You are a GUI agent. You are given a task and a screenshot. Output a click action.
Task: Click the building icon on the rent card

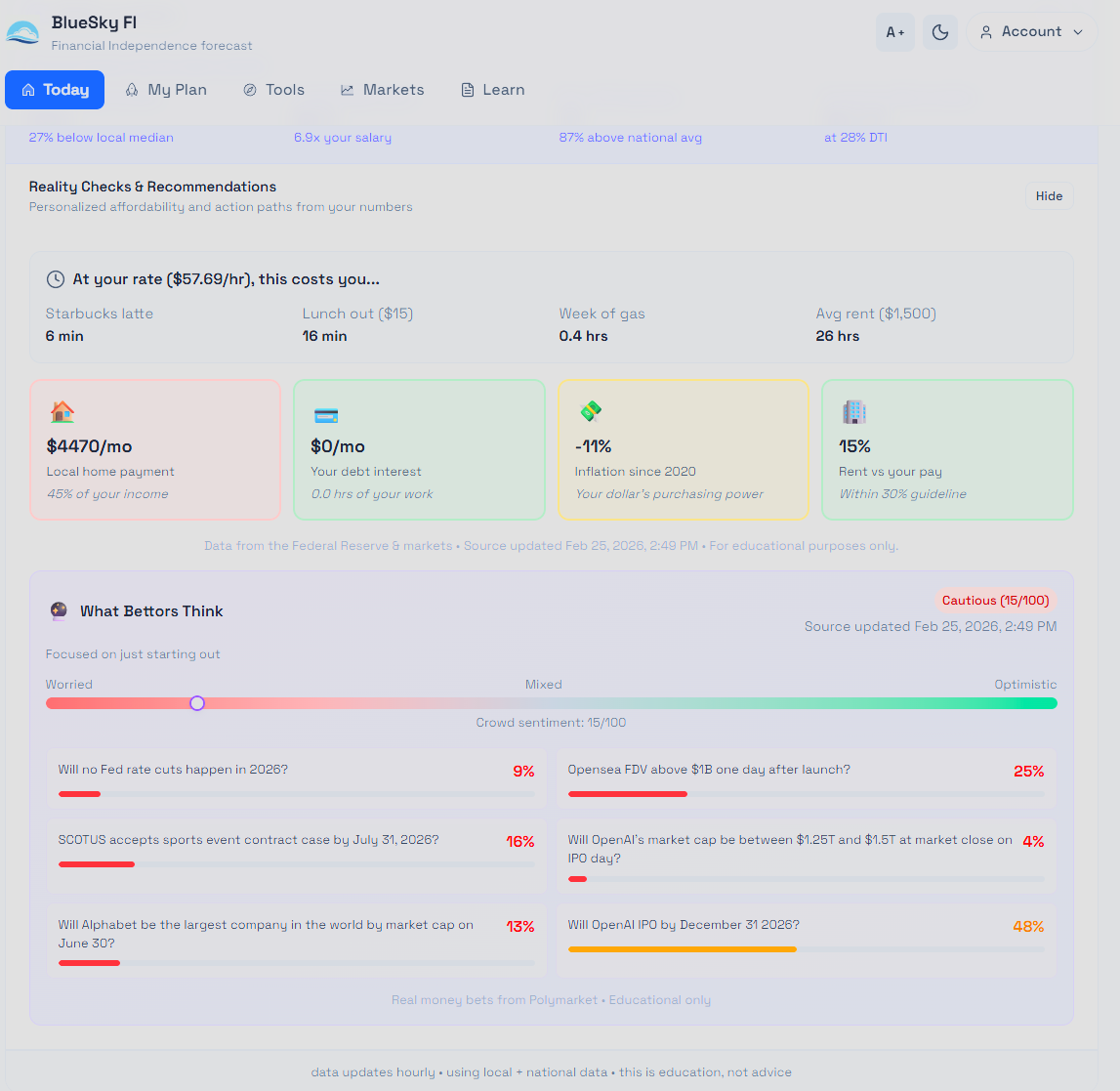pyautogui.click(x=853, y=411)
